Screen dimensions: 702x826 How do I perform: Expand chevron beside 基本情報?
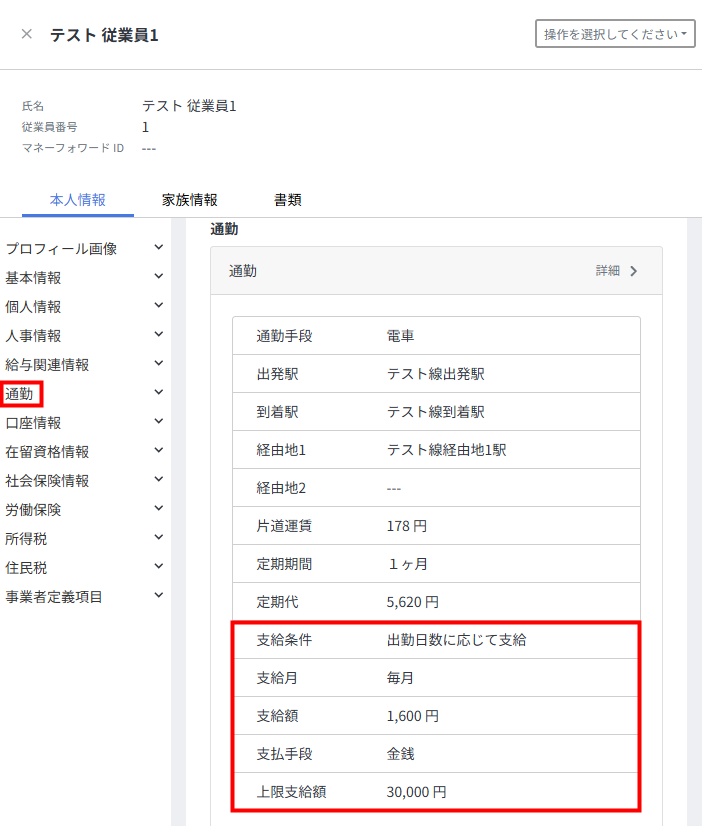pyautogui.click(x=159, y=277)
